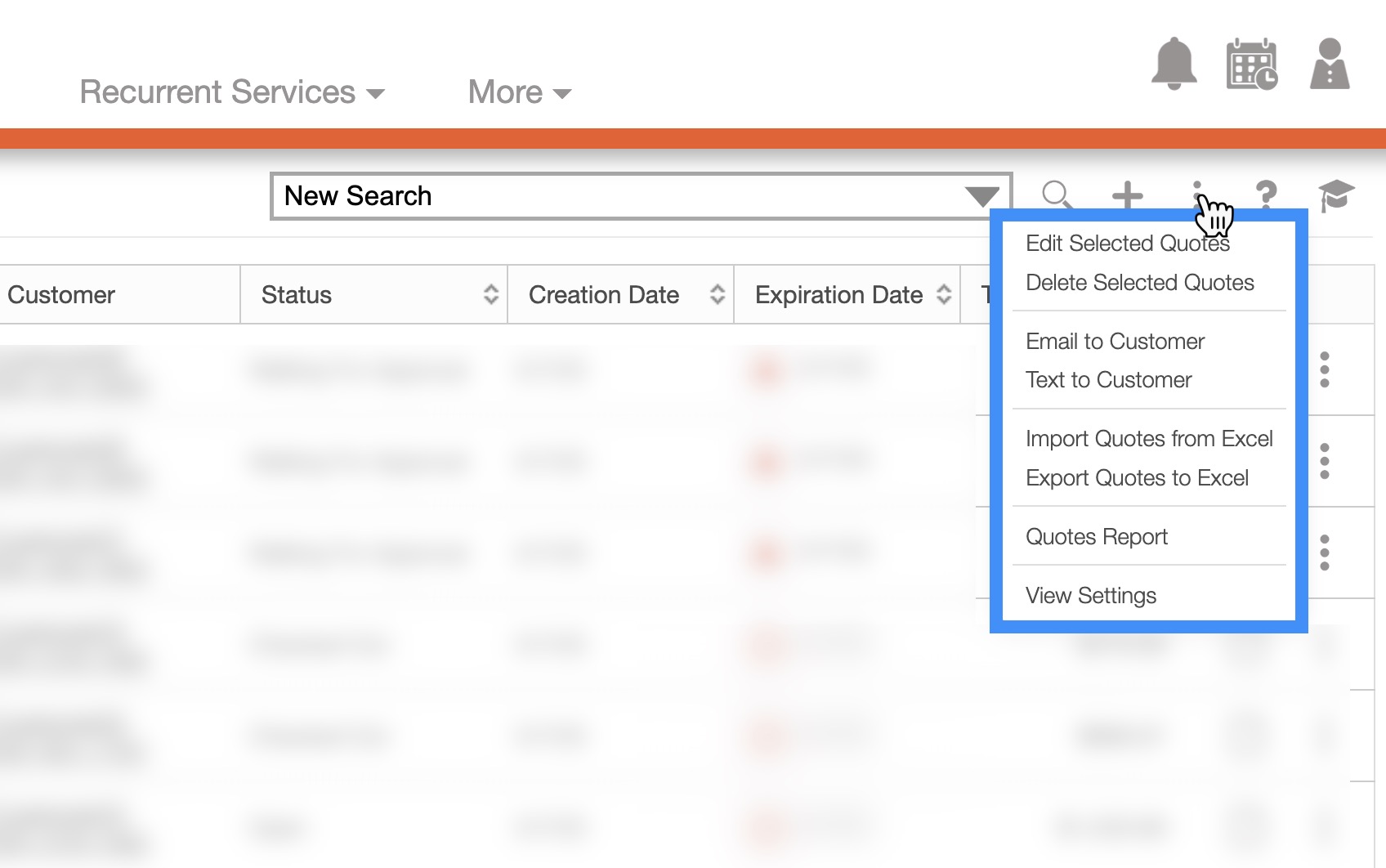Open the third row's three-dot menu
This screenshot has height=868, width=1386.
[1325, 553]
